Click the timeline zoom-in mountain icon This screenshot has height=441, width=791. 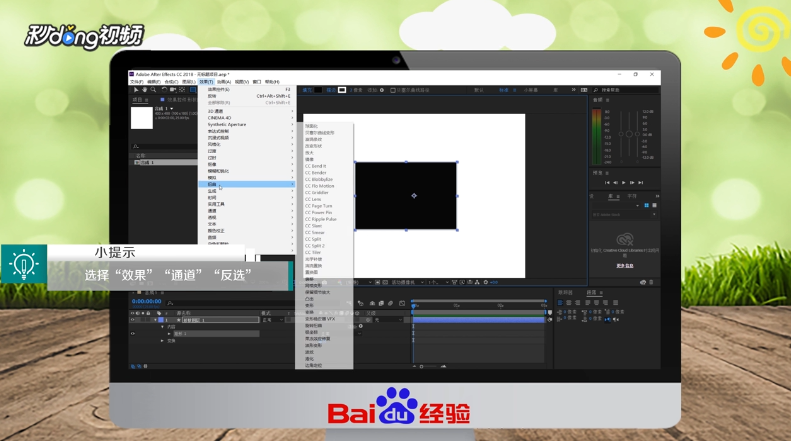[x=443, y=366]
